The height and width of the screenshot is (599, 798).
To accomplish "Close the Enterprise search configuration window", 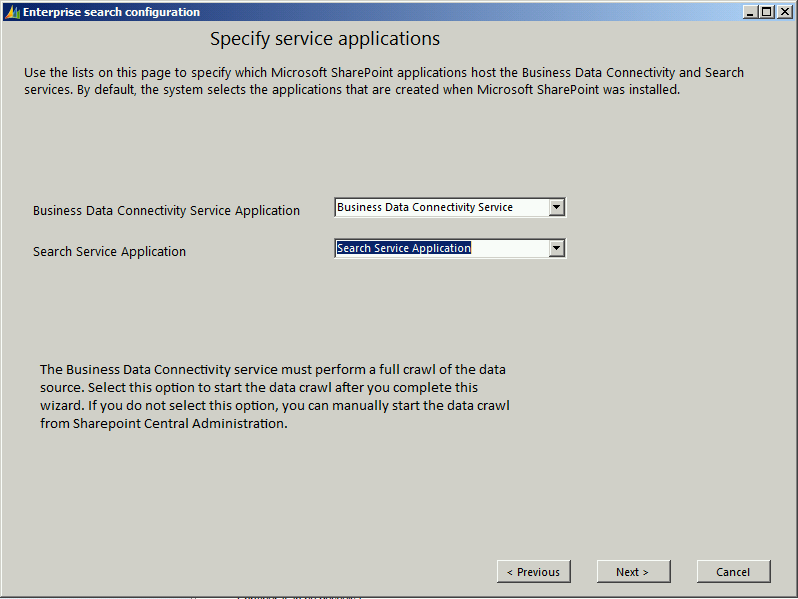I will tap(784, 12).
